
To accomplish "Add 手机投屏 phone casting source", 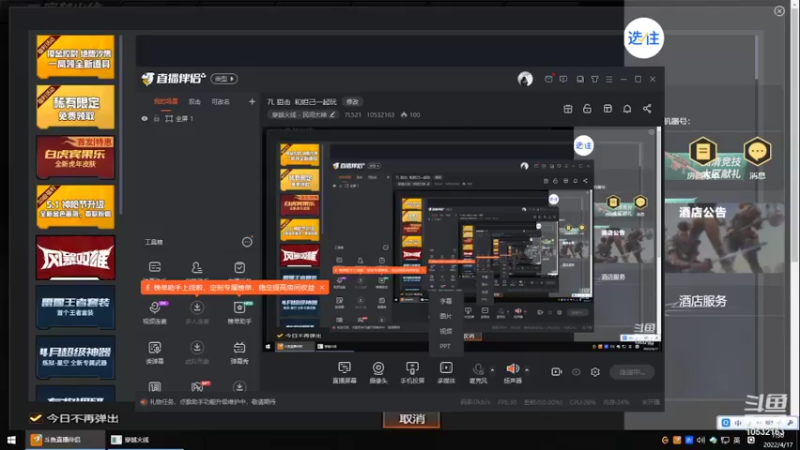I will point(412,372).
